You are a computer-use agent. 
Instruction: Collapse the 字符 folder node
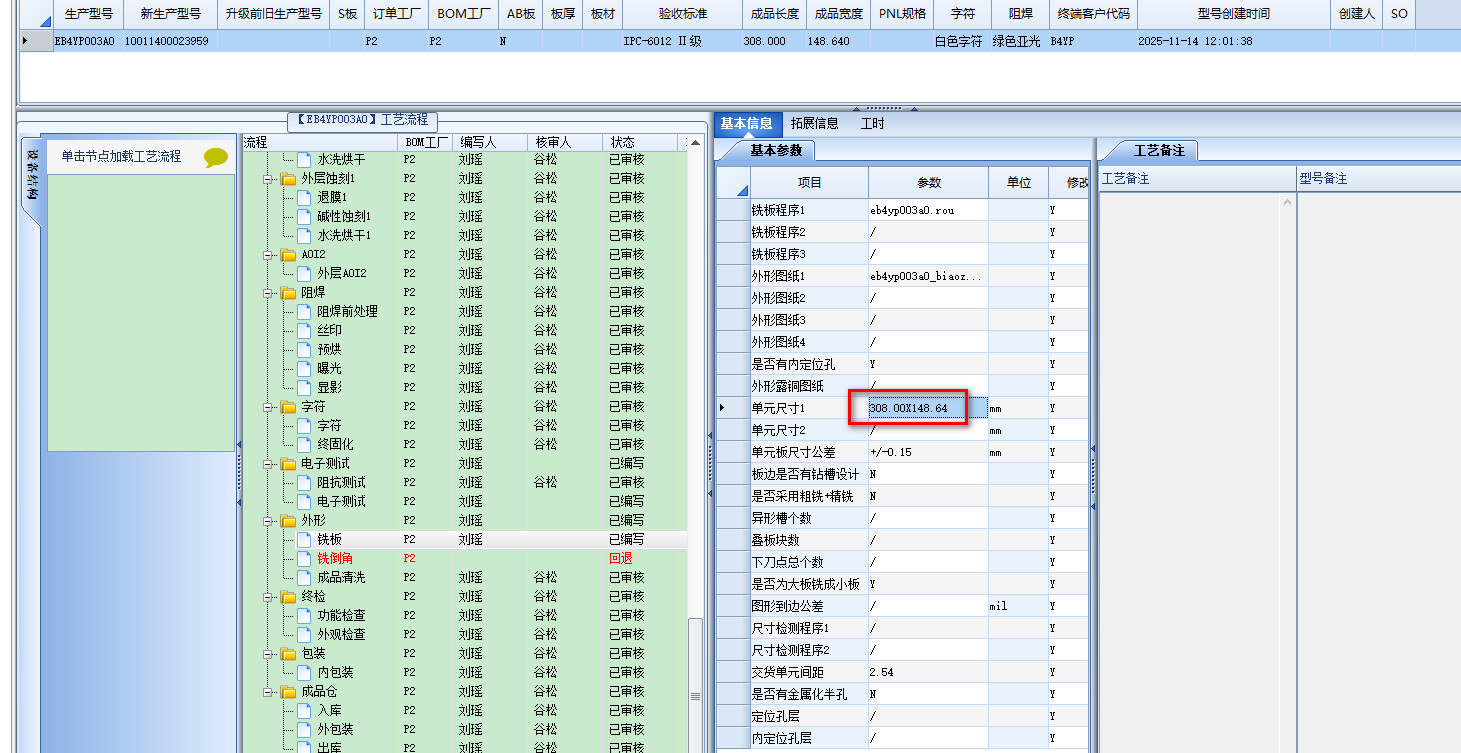(x=268, y=407)
